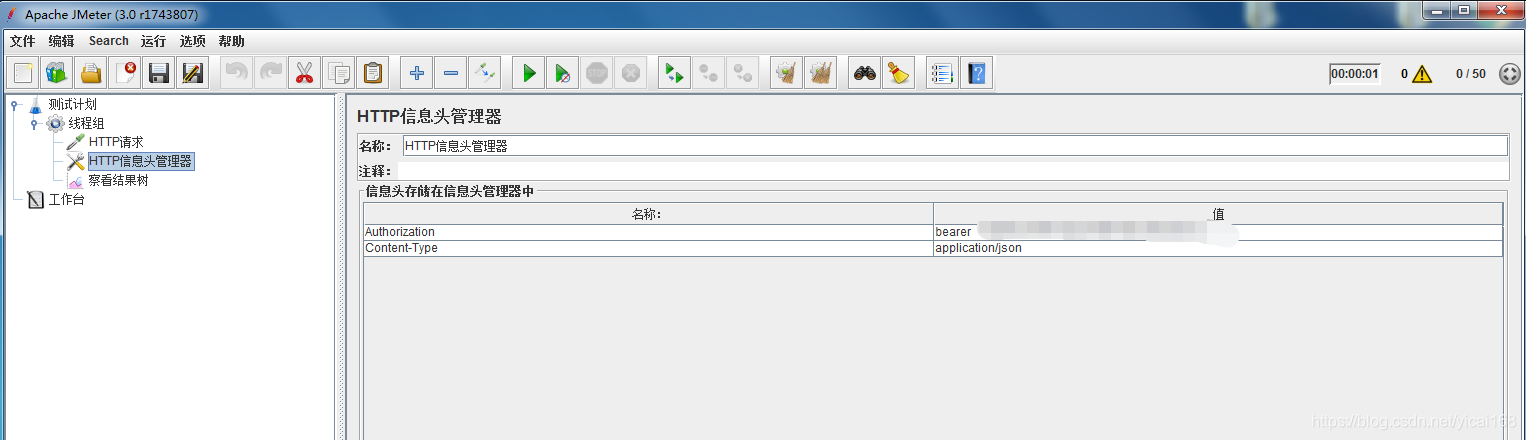Open the 帮助 menu
This screenshot has width=1526, height=440.
point(231,41)
